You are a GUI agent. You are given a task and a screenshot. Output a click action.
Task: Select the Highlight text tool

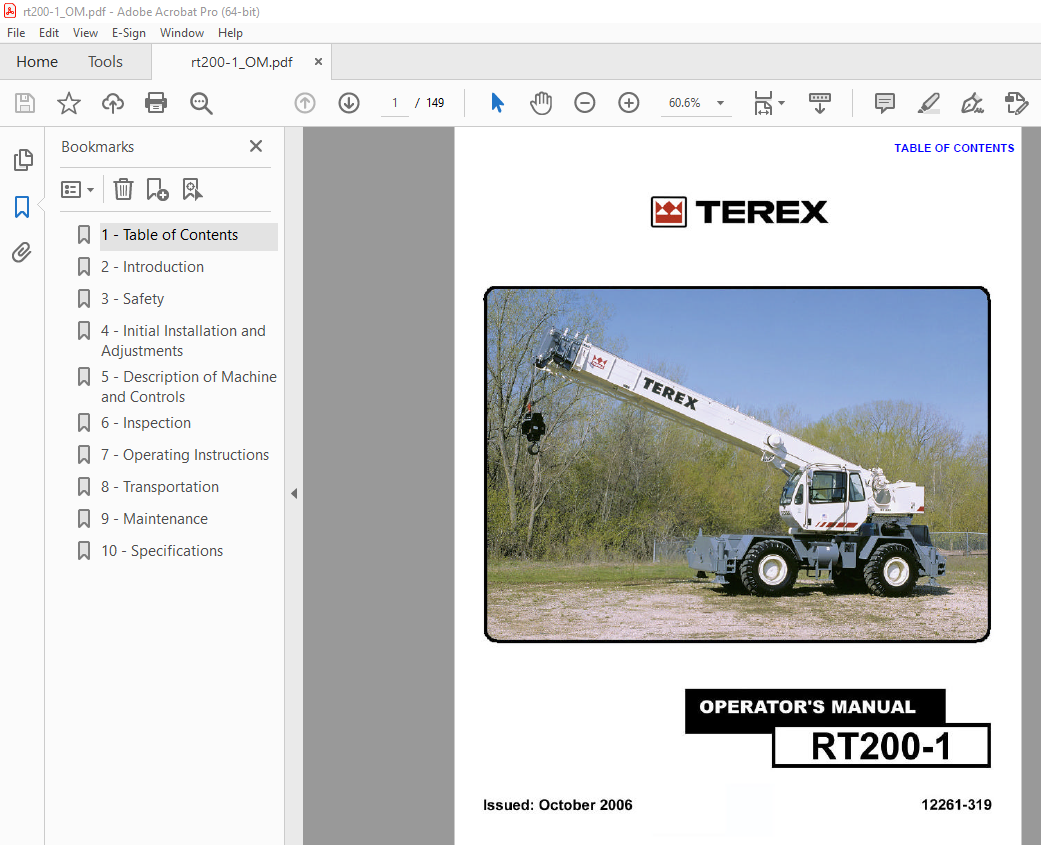tap(928, 103)
